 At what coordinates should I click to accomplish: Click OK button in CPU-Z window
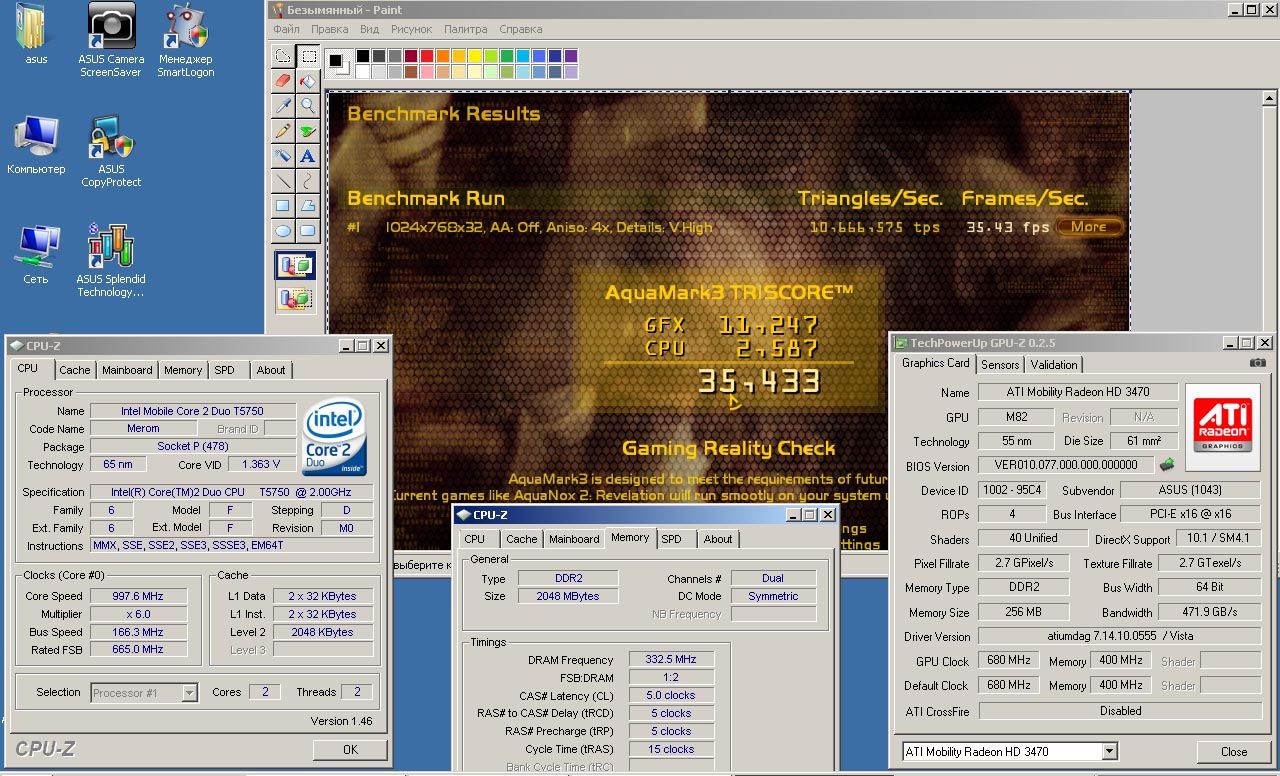tap(350, 749)
